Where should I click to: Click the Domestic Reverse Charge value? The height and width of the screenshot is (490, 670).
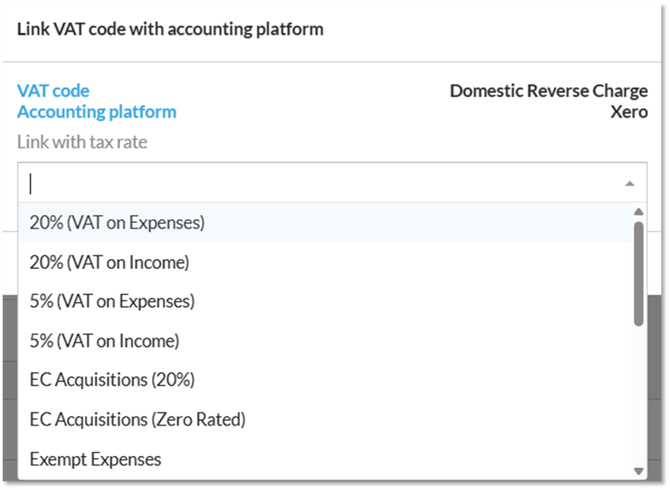[x=548, y=91]
